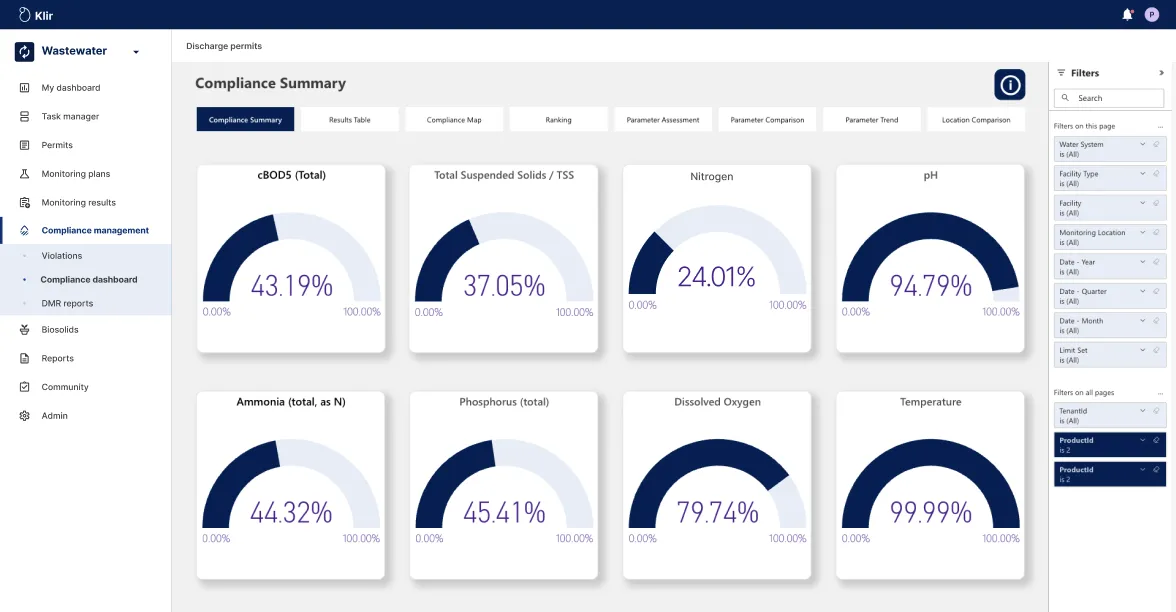
Task: Open the Parameter Trend tab
Action: click(872, 118)
